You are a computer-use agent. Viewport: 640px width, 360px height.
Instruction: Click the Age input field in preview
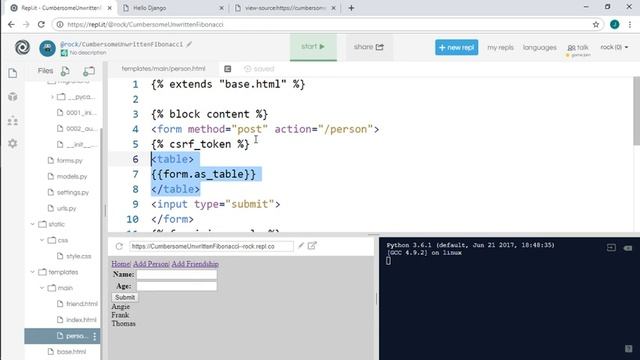pos(176,286)
